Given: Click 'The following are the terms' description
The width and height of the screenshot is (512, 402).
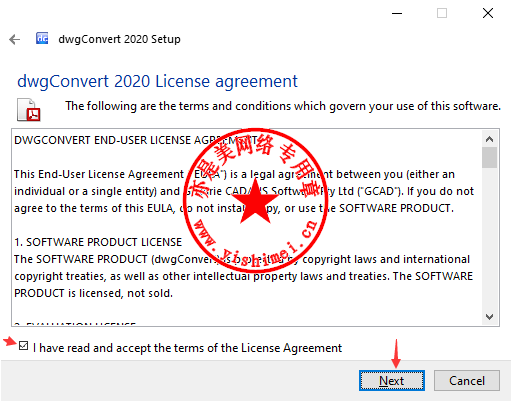Looking at the screenshot, I should [x=283, y=106].
